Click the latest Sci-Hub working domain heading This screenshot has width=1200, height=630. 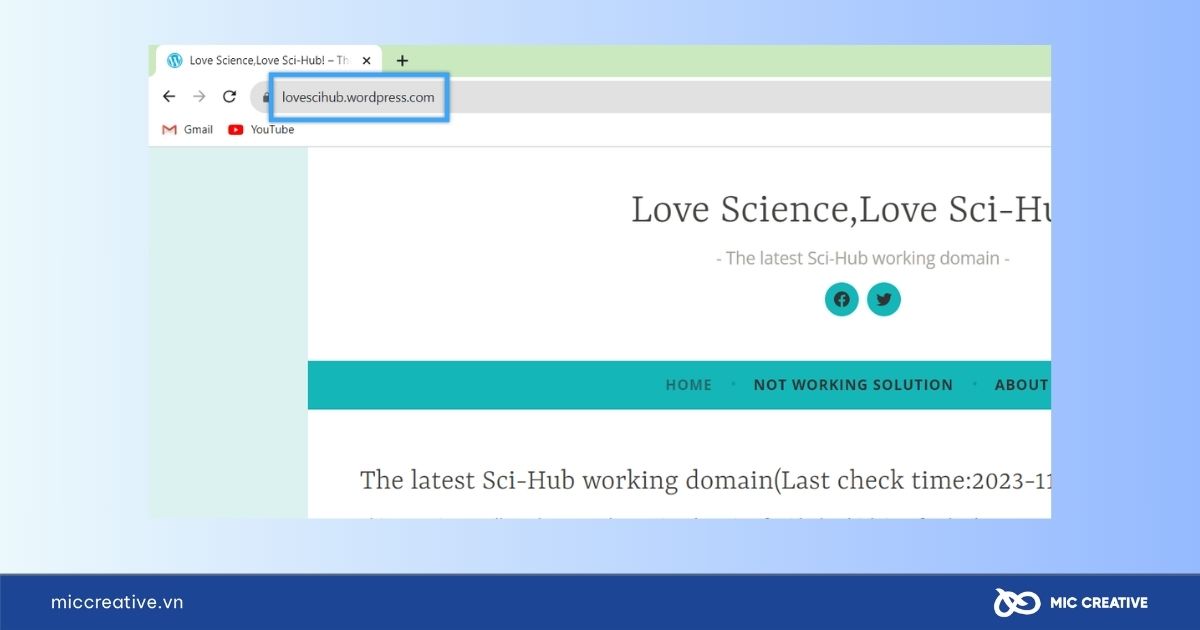click(x=705, y=481)
